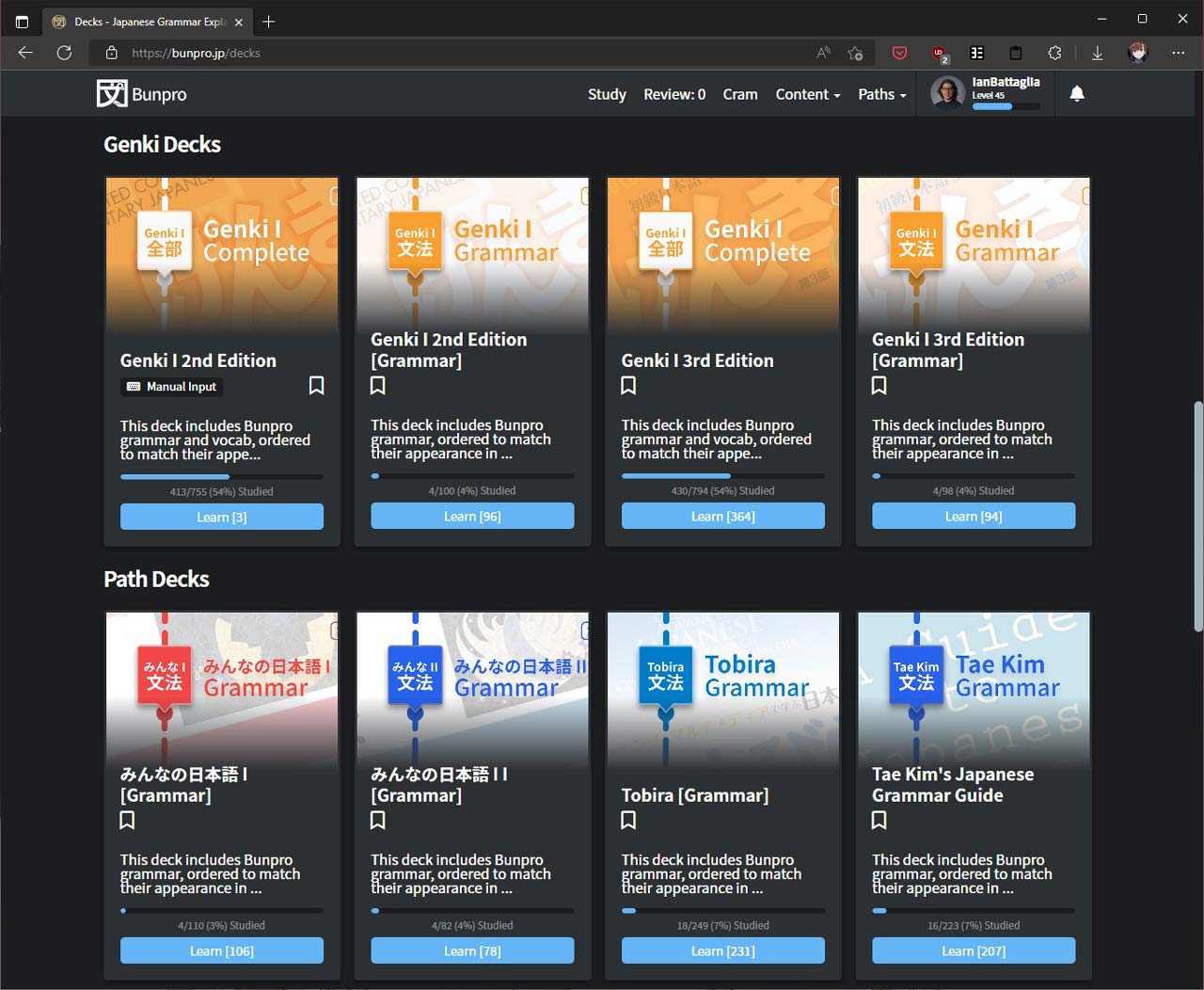Image resolution: width=1204 pixels, height=990 pixels.
Task: Open tab actions menu icon
Action: (x=22, y=21)
